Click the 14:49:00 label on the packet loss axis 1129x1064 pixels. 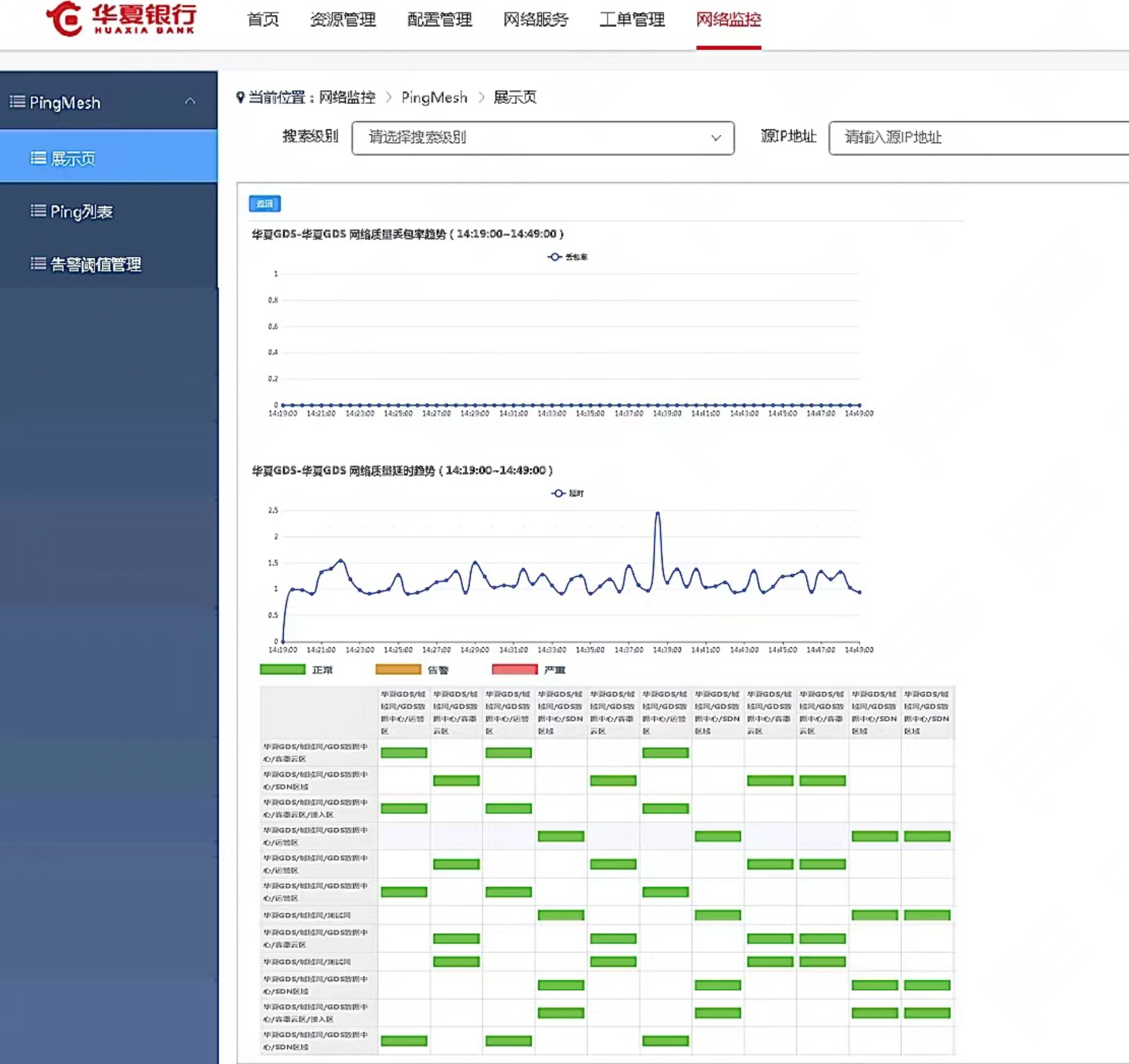(859, 413)
